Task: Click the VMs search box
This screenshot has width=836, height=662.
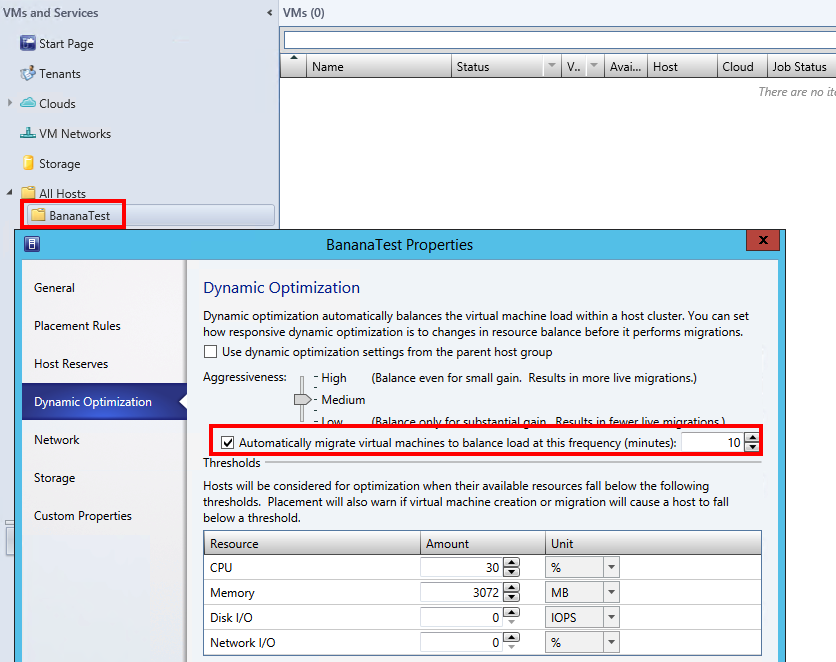Action: click(560, 40)
